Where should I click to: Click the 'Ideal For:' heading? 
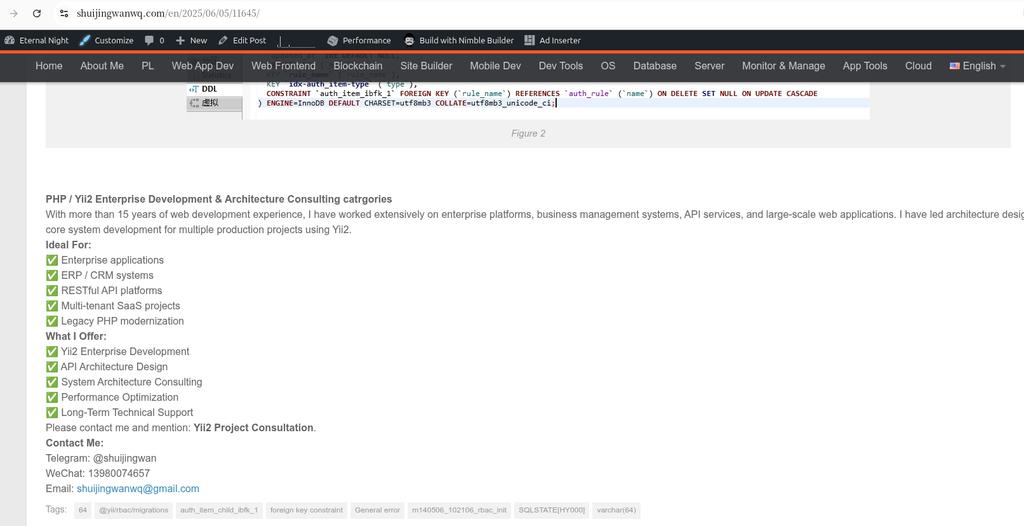(x=69, y=245)
